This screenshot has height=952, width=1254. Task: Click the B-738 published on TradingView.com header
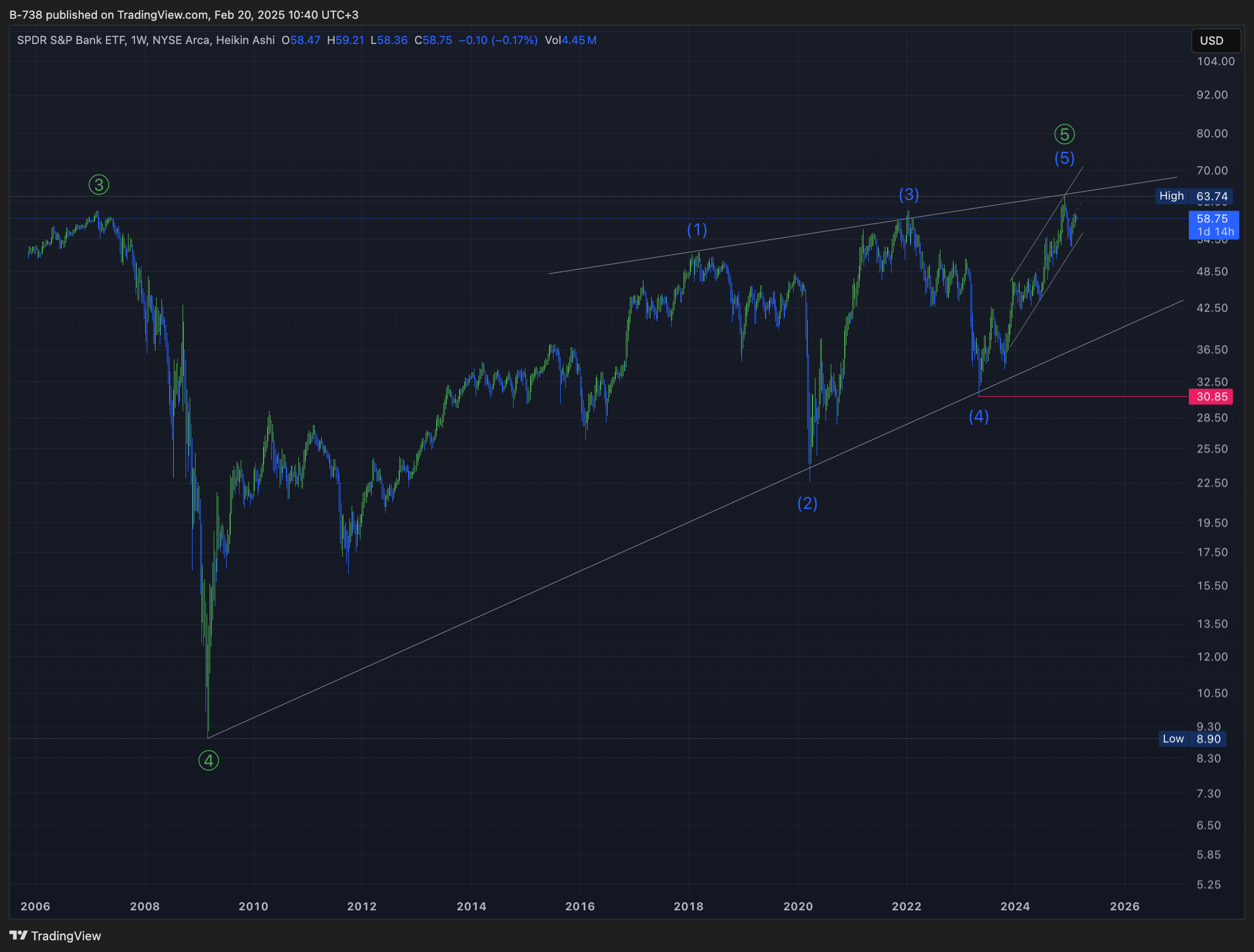pyautogui.click(x=184, y=15)
